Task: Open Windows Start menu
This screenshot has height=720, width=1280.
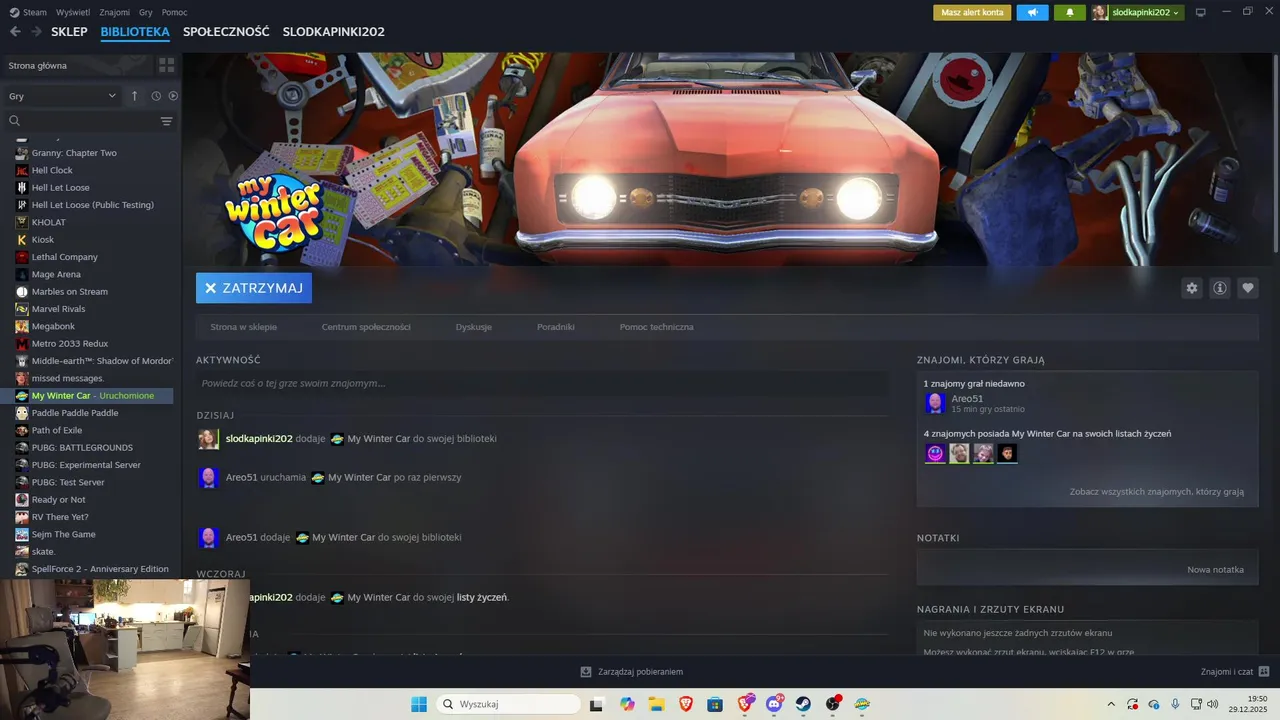Action: [x=419, y=704]
